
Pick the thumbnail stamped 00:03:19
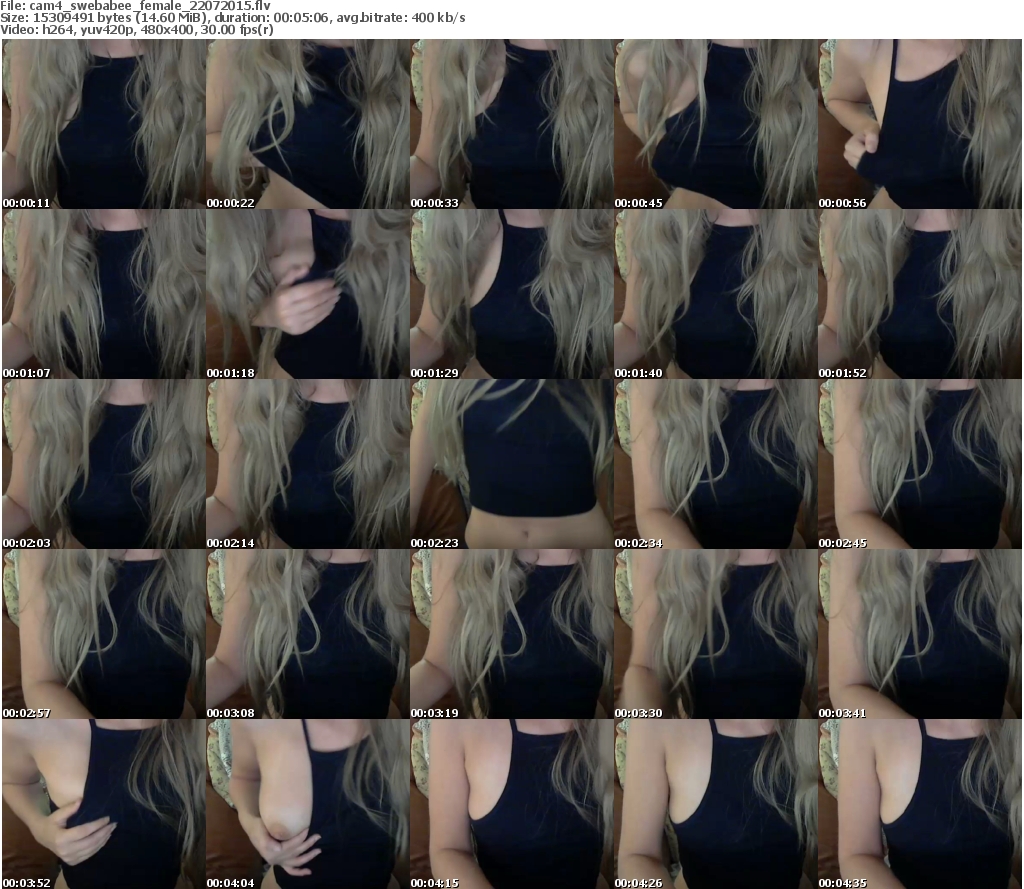pos(512,634)
